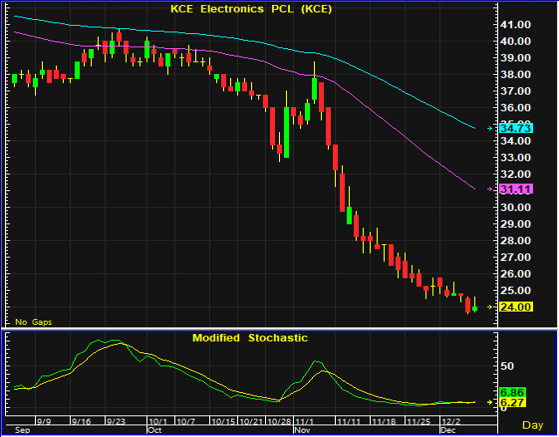
Task: Select the 9/23 date marker
Action: (117, 422)
